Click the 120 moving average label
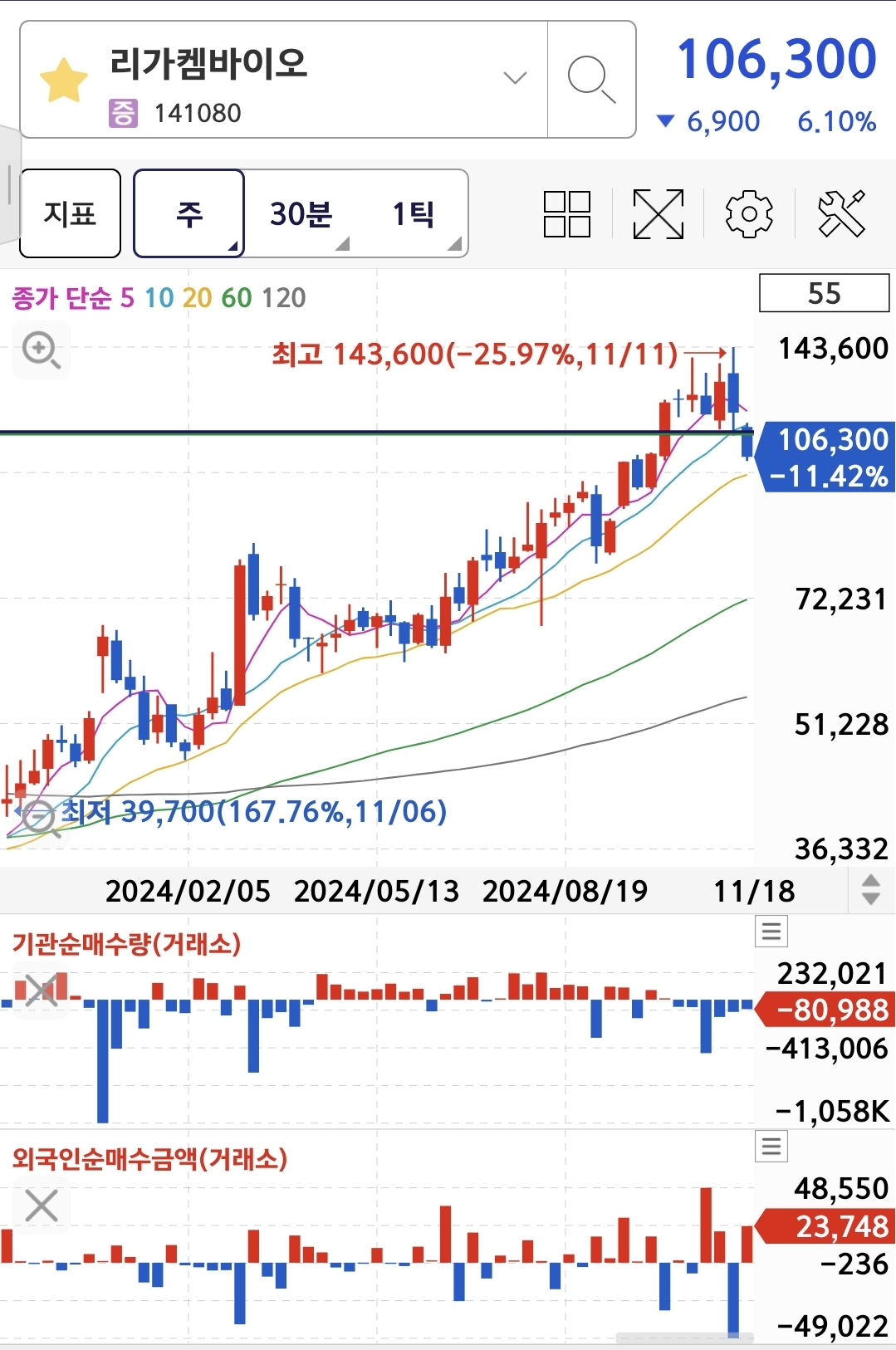This screenshot has width=896, height=1350. tap(283, 297)
